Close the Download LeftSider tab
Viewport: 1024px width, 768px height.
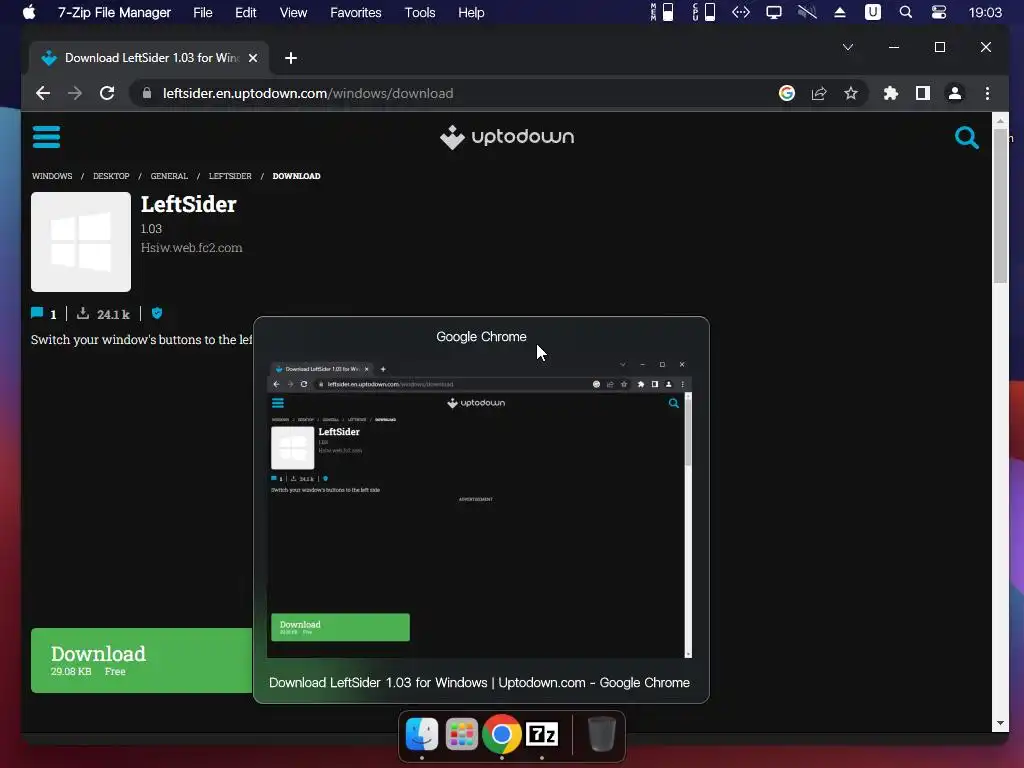[253, 58]
